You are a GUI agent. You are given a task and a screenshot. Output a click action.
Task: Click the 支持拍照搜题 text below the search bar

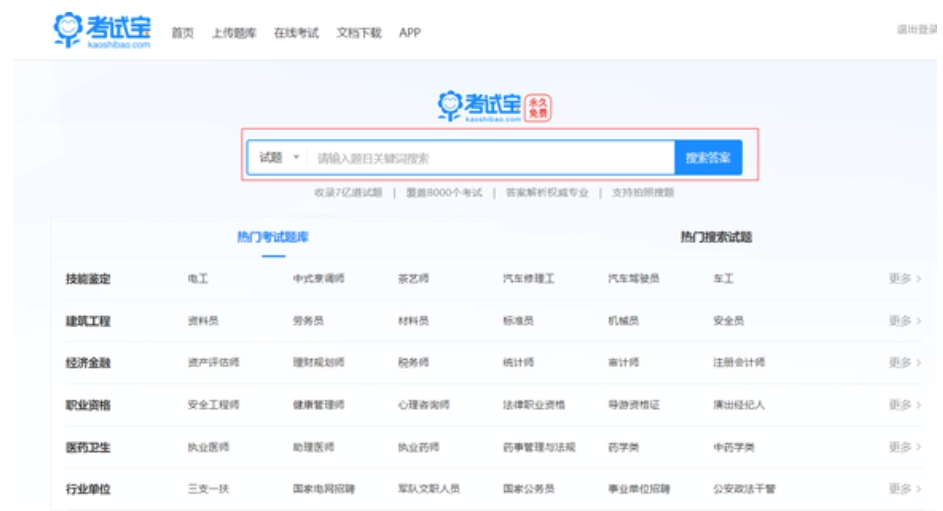pos(643,193)
